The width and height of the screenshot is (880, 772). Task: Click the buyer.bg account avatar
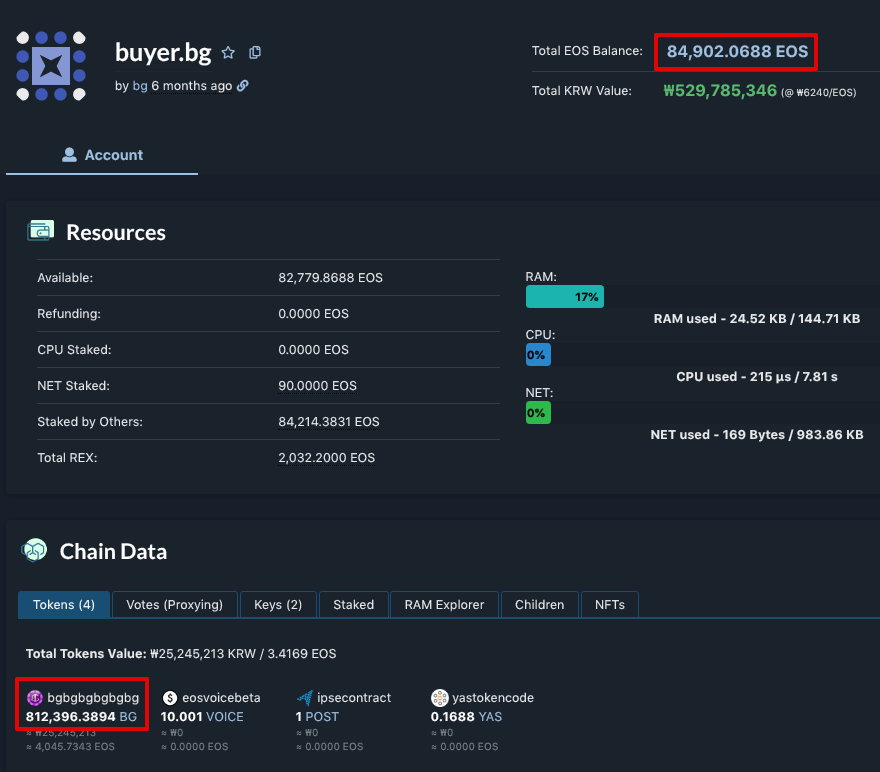point(51,66)
